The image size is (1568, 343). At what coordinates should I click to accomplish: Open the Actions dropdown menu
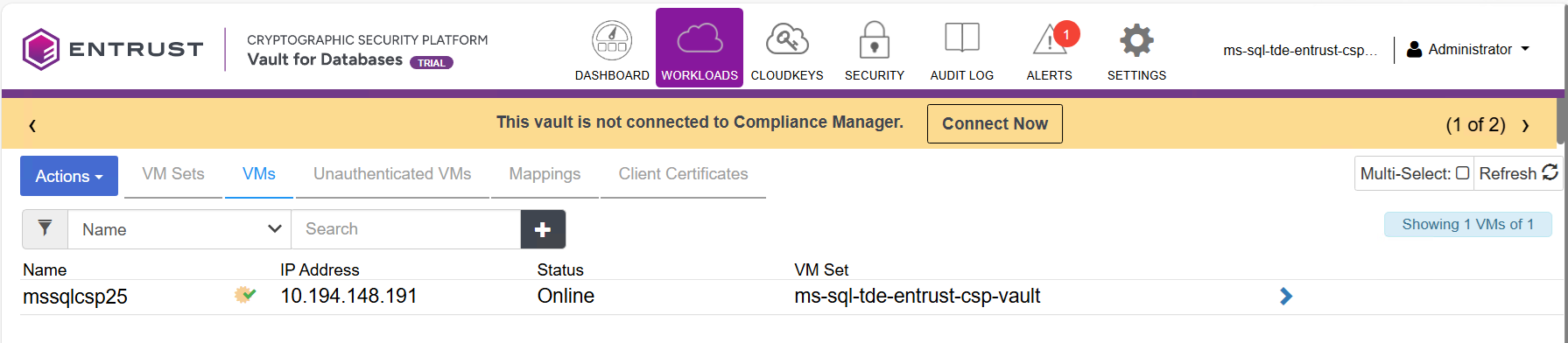coord(69,176)
